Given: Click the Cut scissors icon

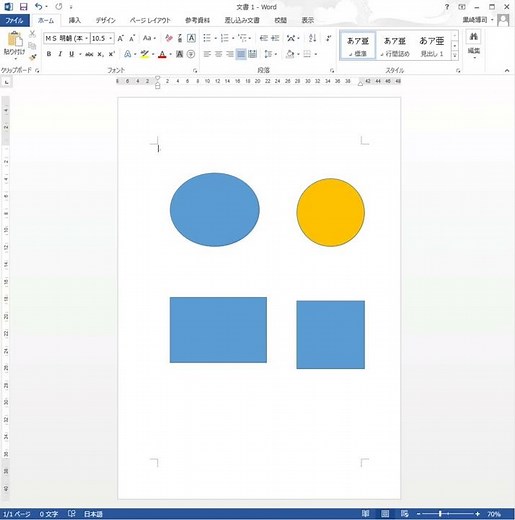Looking at the screenshot, I should pos(32,34).
